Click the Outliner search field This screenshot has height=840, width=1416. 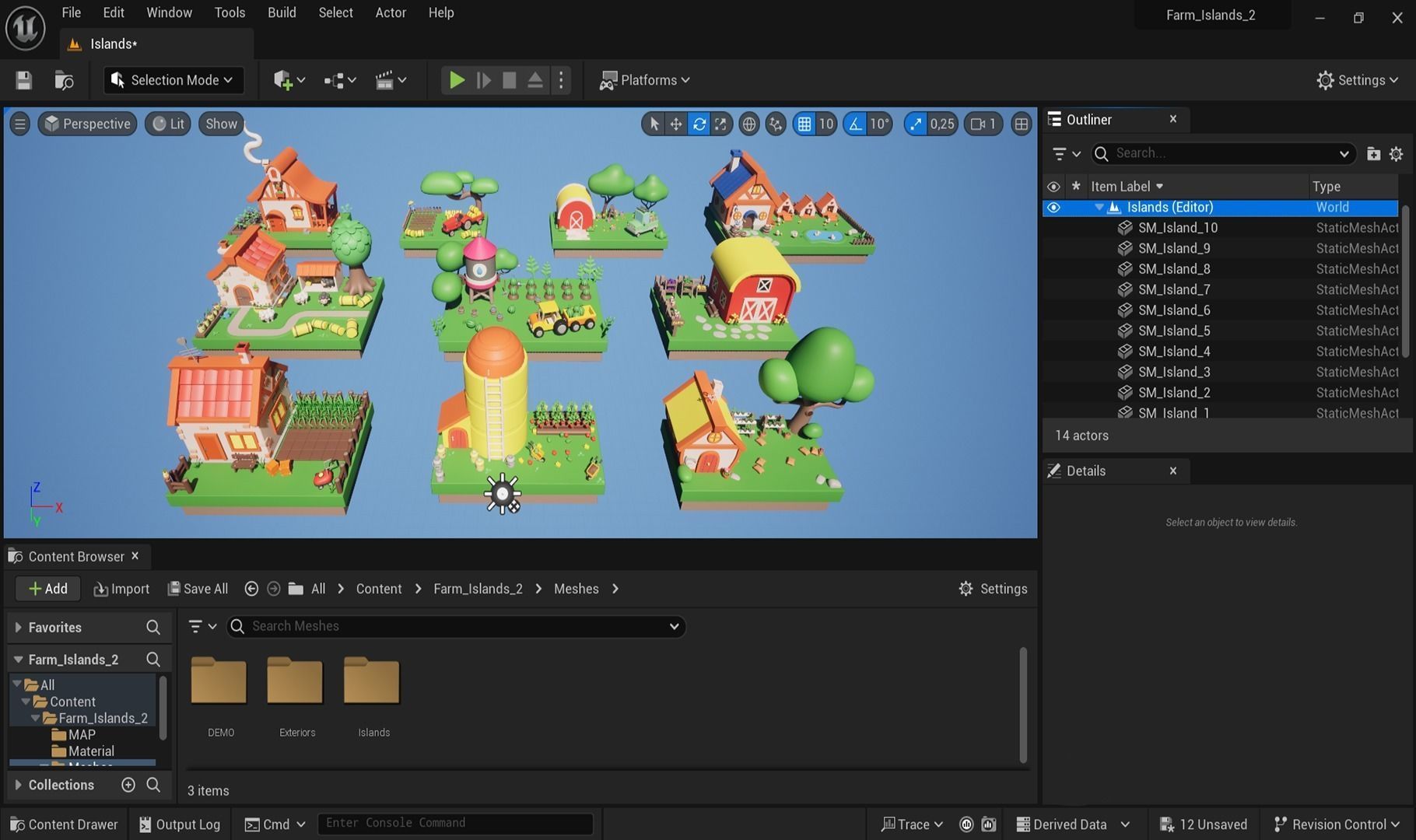[x=1224, y=153]
